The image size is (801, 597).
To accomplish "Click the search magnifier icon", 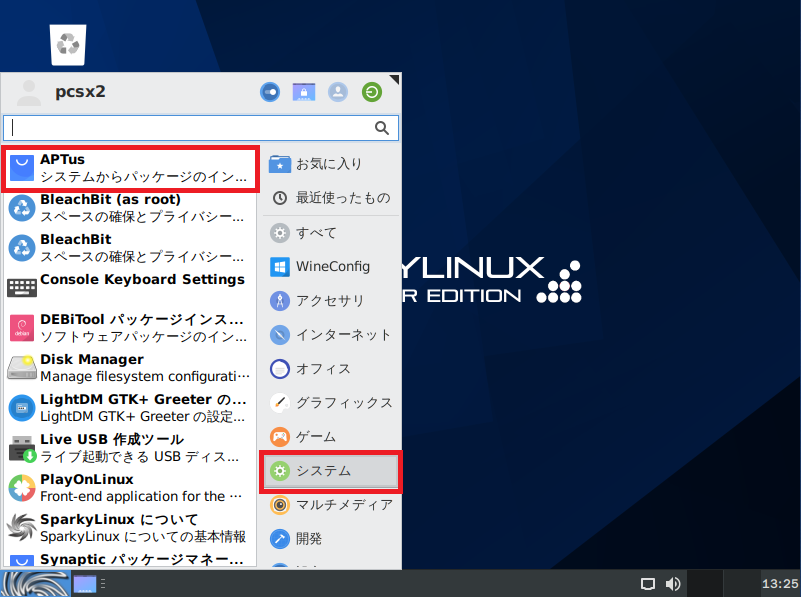I will [382, 128].
